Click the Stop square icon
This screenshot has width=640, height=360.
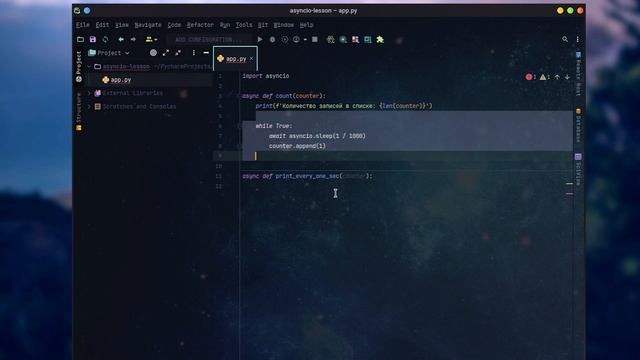click(315, 40)
